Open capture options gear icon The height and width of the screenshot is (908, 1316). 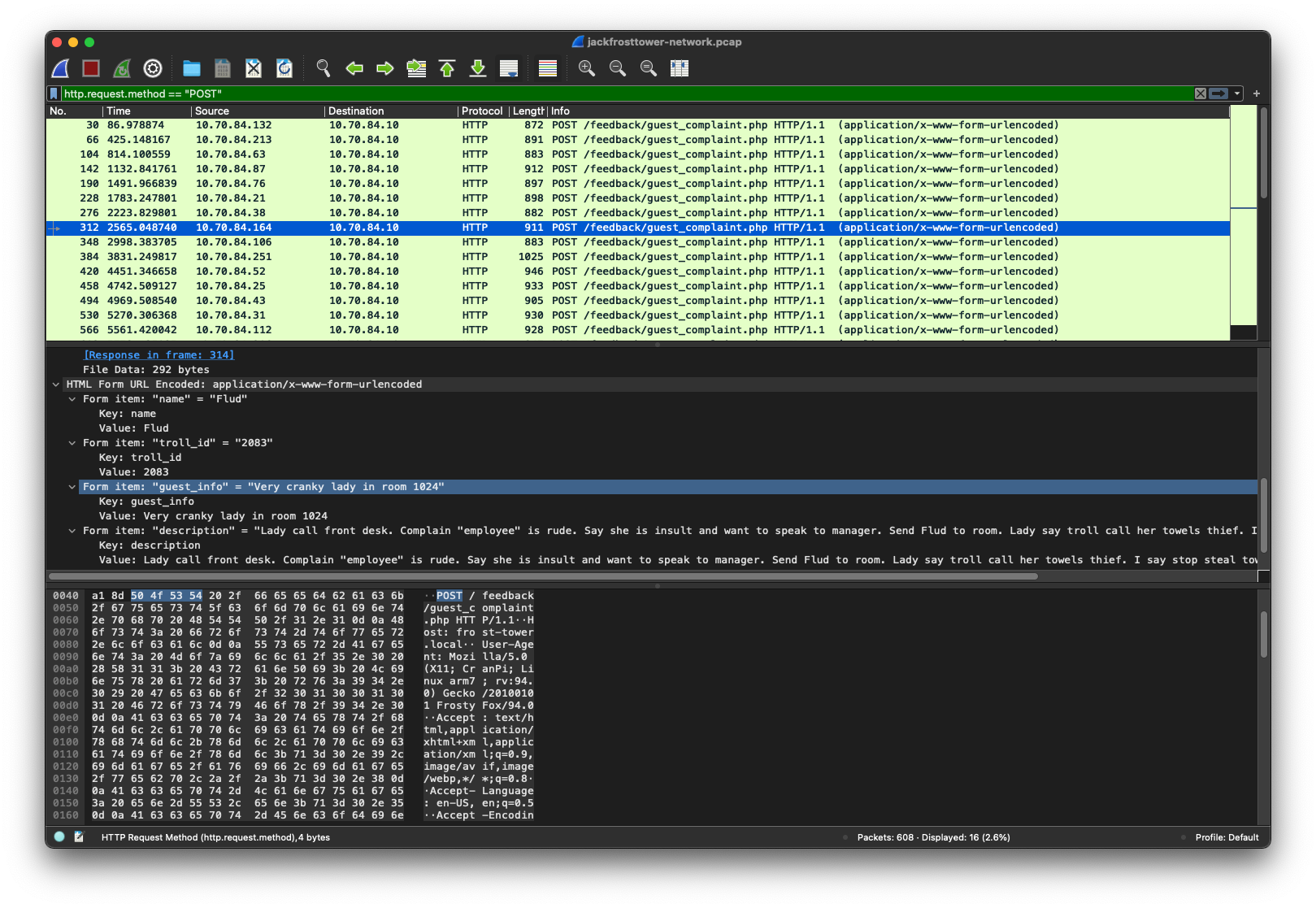point(153,69)
